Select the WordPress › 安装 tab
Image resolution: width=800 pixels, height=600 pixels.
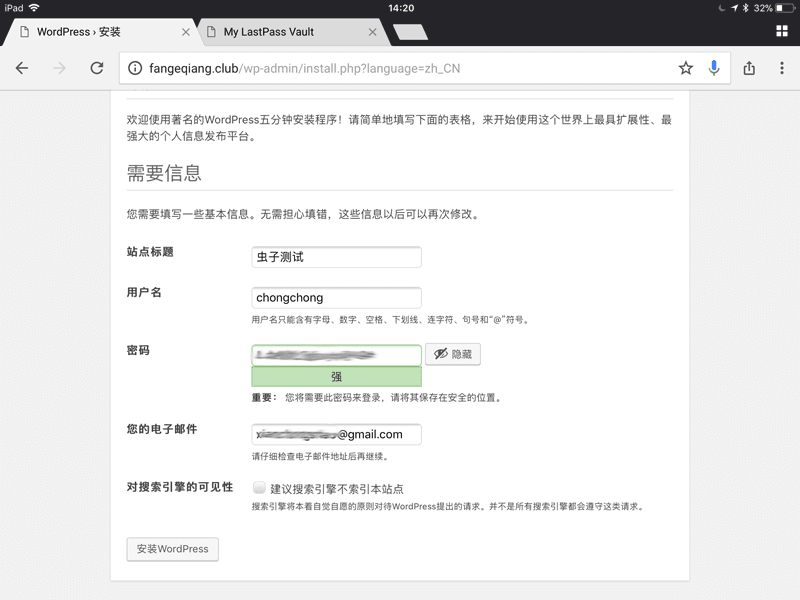click(90, 32)
